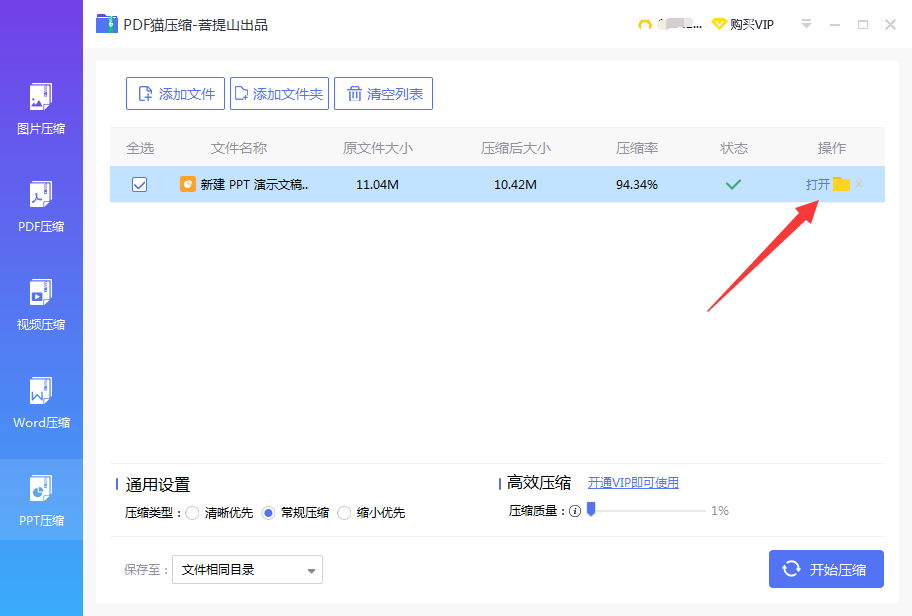Select the 常规压缩 radio option
The height and width of the screenshot is (616, 912).
click(268, 512)
